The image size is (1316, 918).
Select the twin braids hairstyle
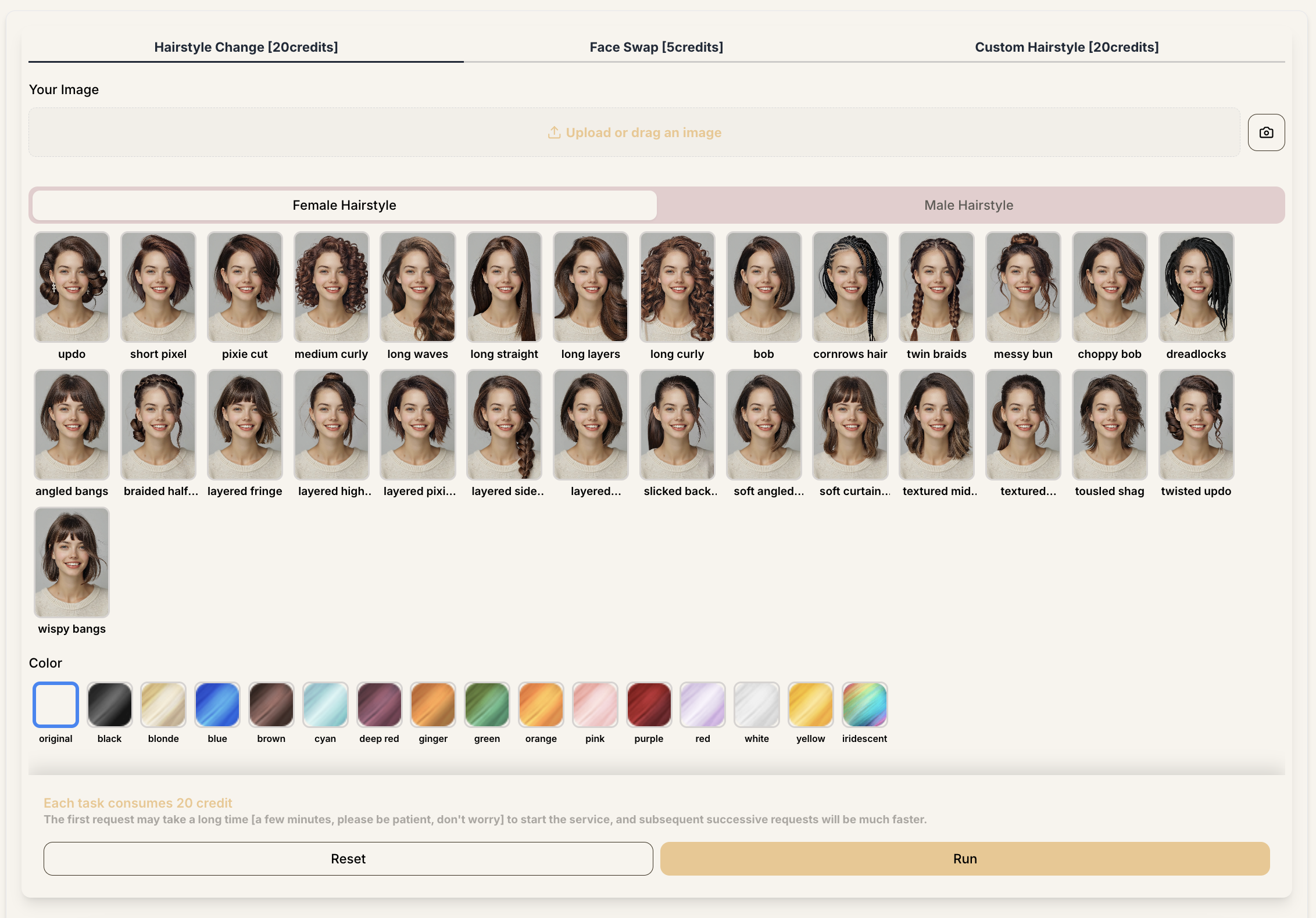click(x=936, y=287)
